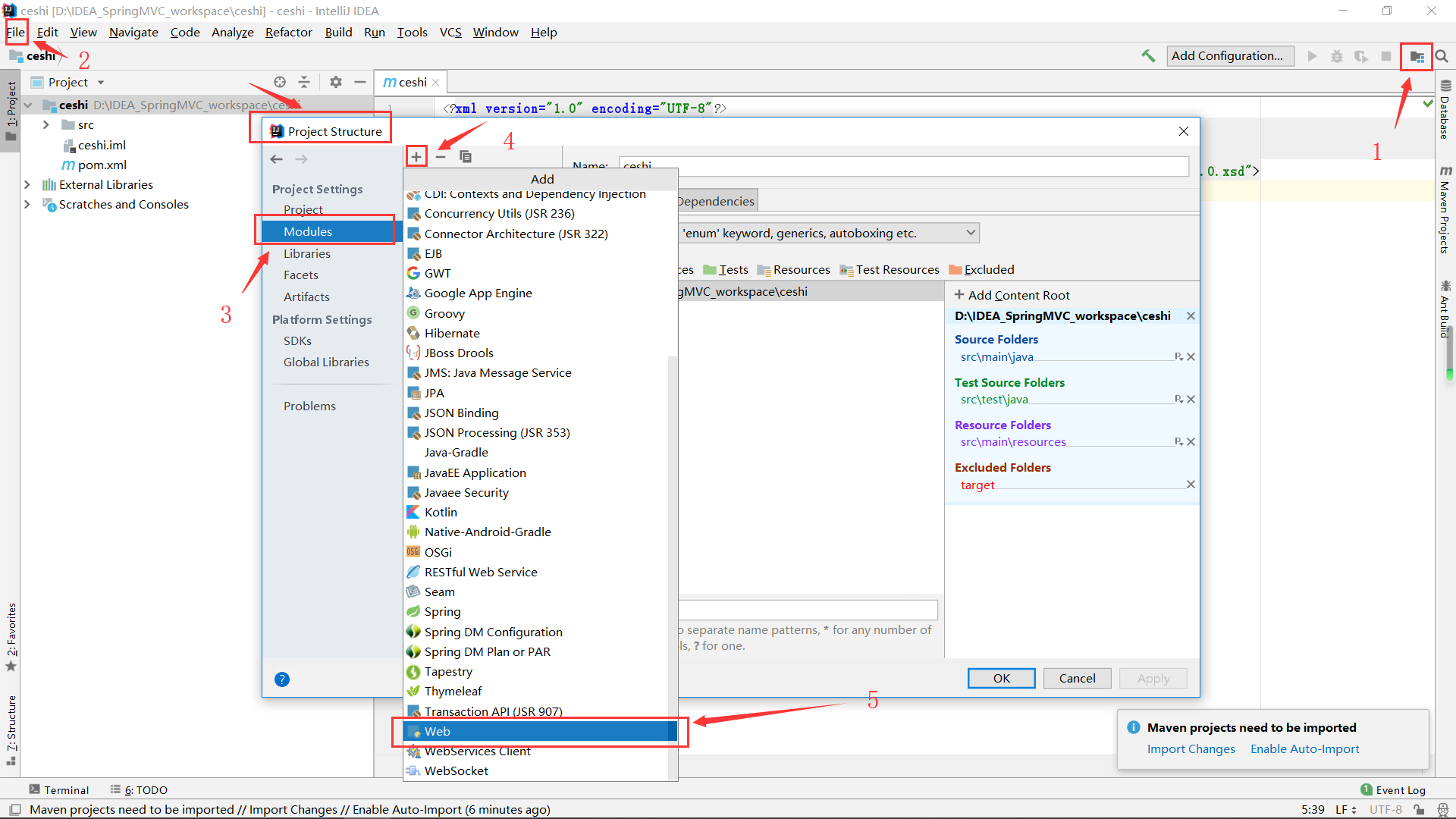Open the Database side tool window
The width and height of the screenshot is (1456, 819).
click(1445, 109)
